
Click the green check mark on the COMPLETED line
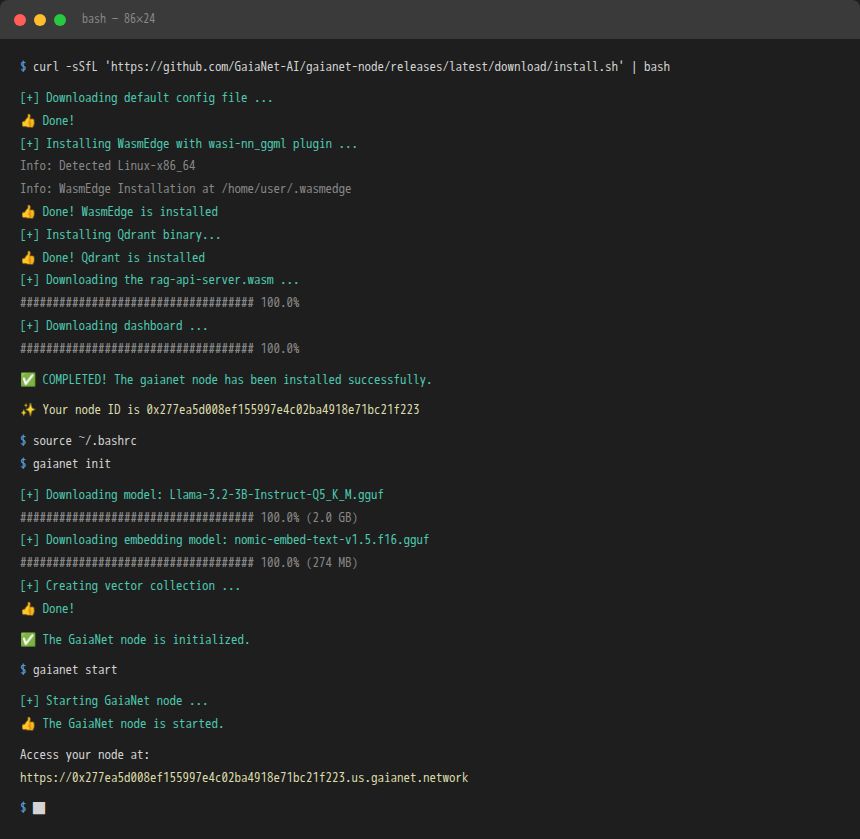pos(27,379)
